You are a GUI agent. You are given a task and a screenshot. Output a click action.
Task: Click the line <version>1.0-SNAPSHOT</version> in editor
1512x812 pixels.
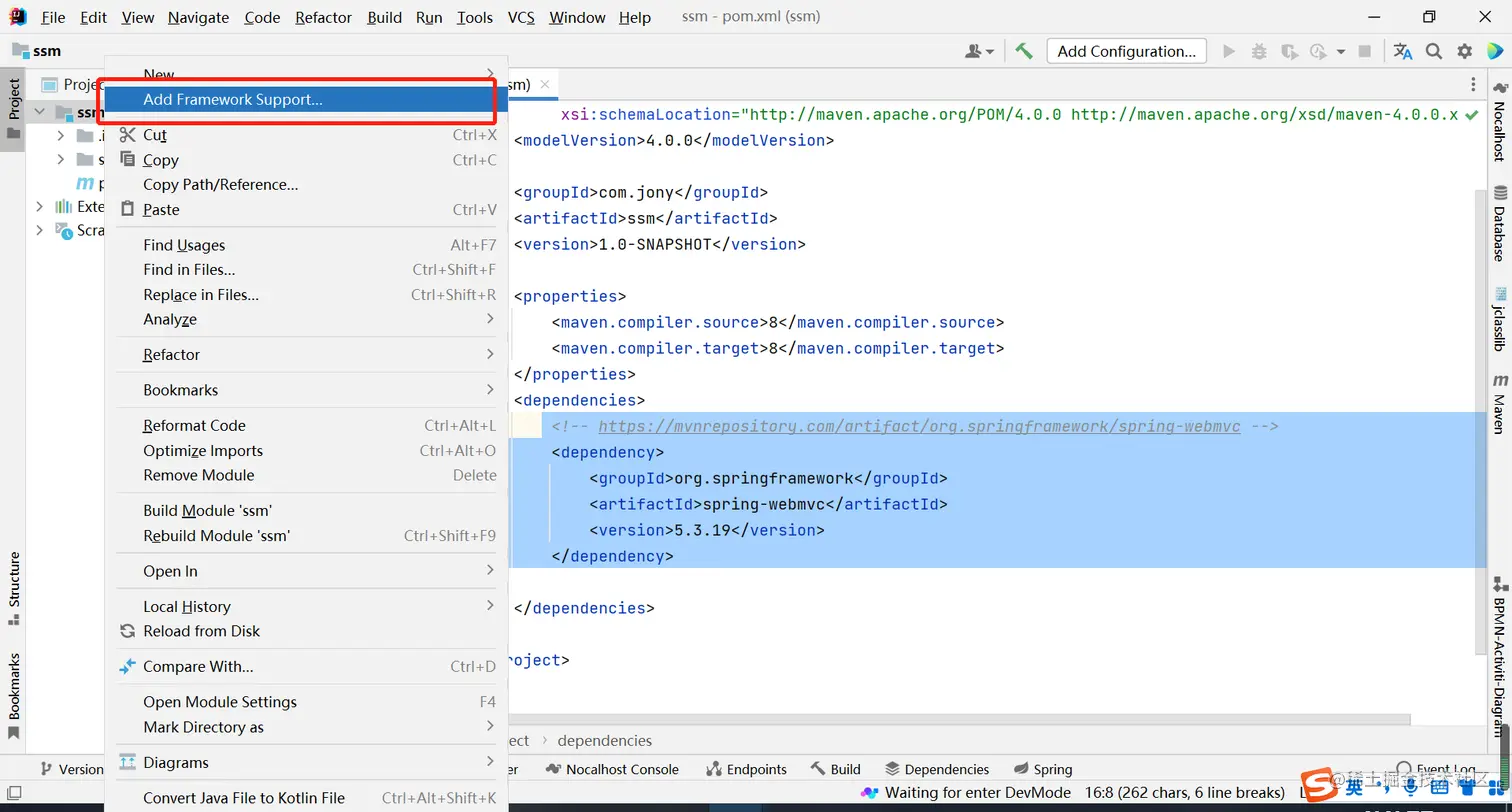[659, 244]
